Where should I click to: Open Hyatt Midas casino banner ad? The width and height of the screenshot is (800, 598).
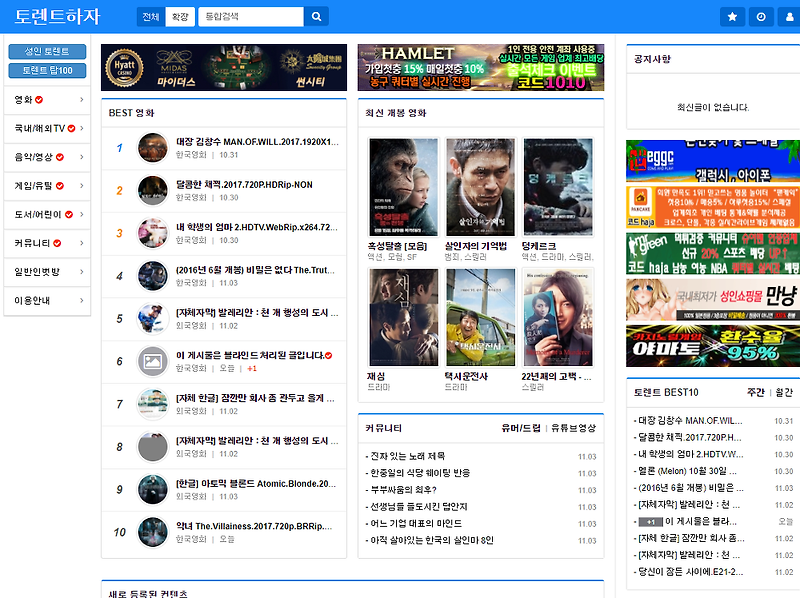tap(224, 67)
